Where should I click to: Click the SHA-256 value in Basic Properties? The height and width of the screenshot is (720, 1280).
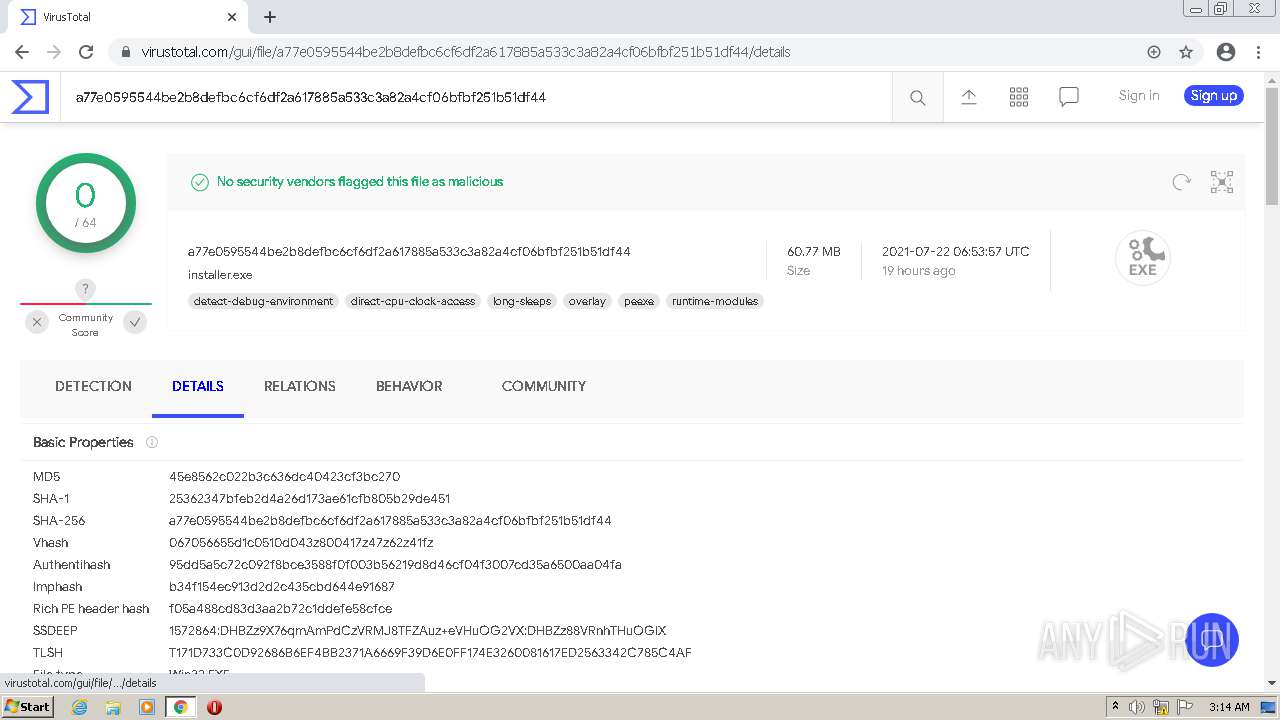(390, 521)
